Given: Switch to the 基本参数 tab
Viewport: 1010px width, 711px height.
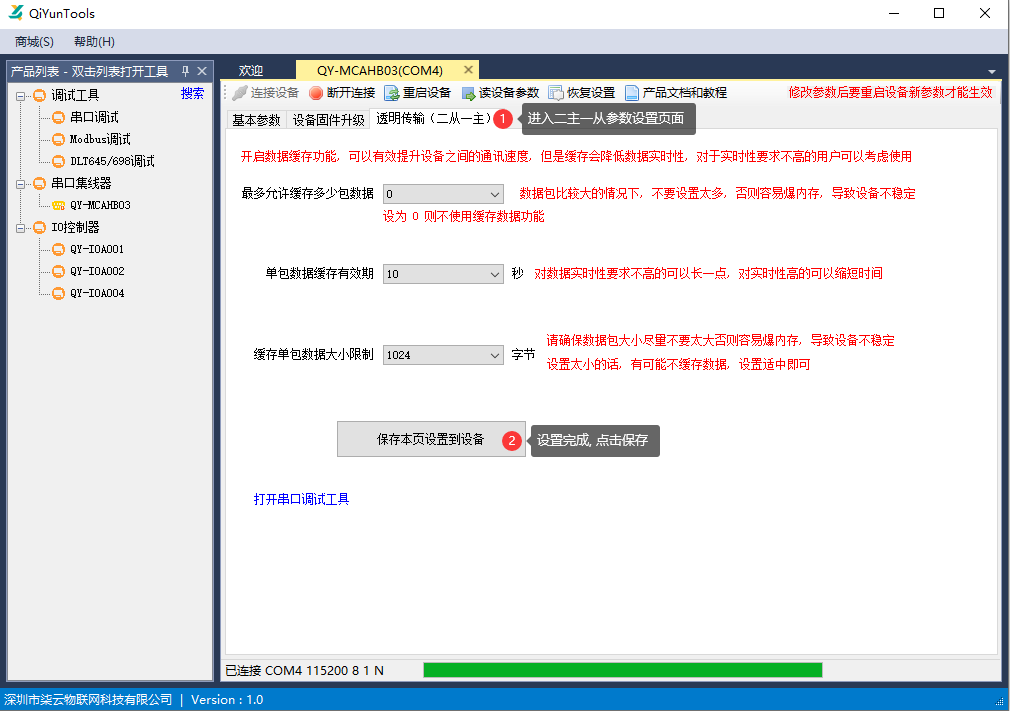Looking at the screenshot, I should pyautogui.click(x=257, y=118).
